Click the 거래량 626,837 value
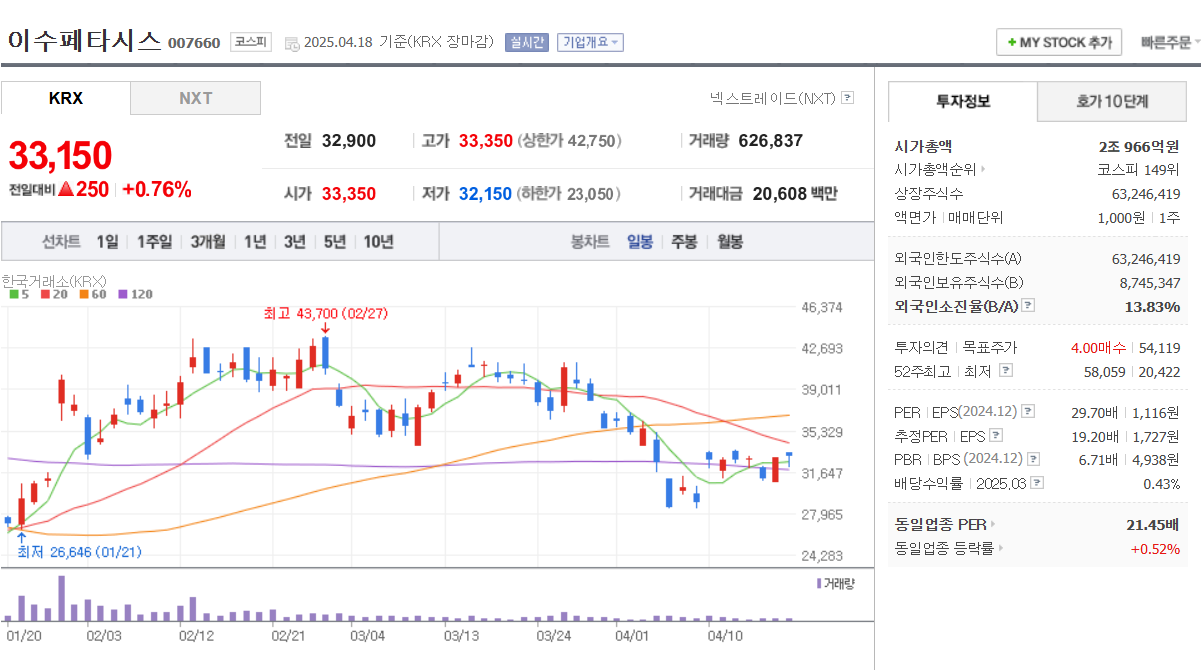The image size is (1202, 670). 770,141
